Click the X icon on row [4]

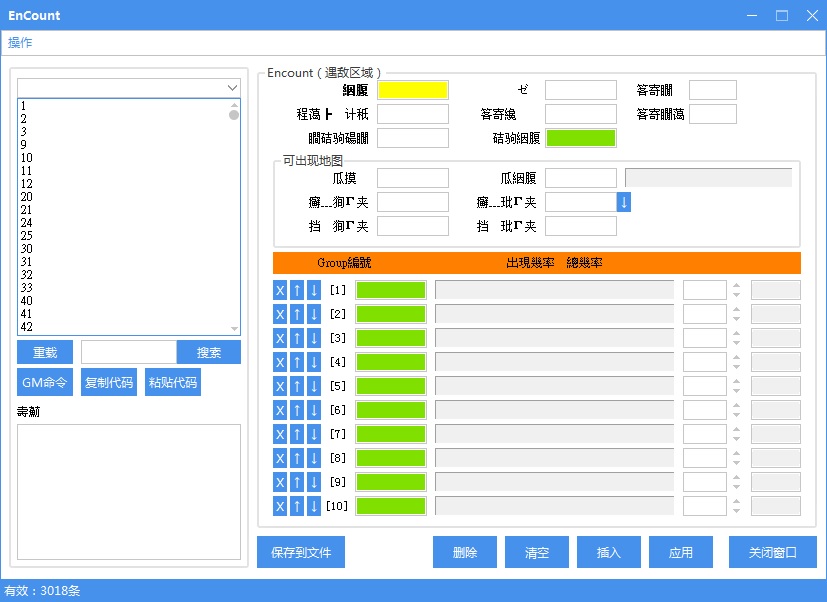280,362
